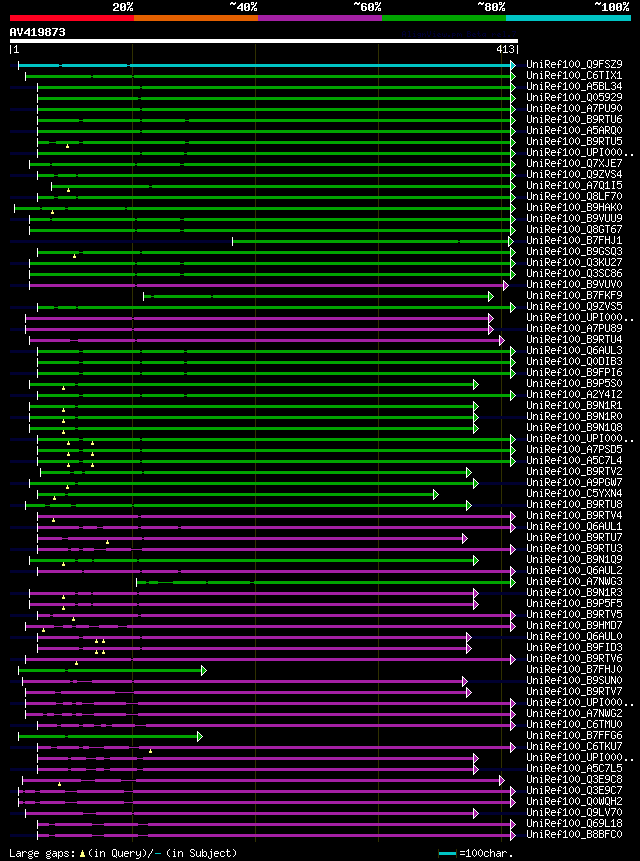Select the UniRef100_B7FHJ0 label
Viewport: 640px width, 861px height.
pos(574,669)
